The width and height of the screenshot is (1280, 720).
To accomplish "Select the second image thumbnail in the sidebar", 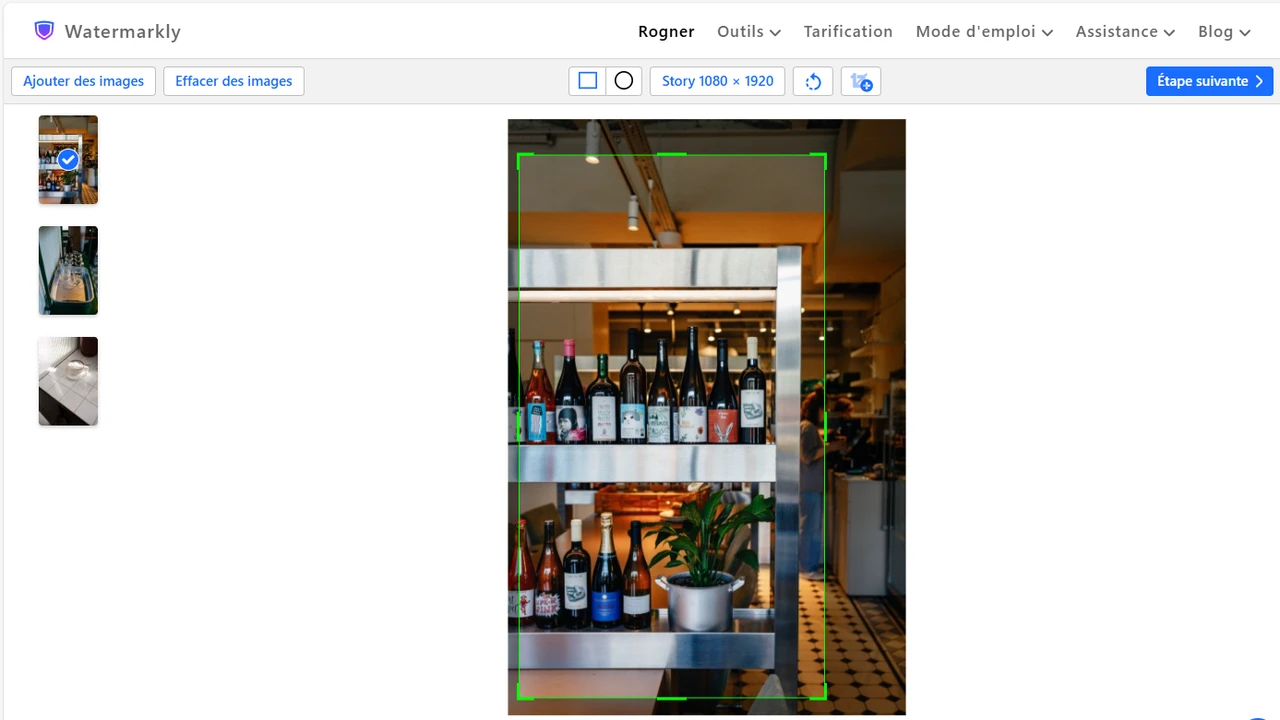I will coord(67,270).
